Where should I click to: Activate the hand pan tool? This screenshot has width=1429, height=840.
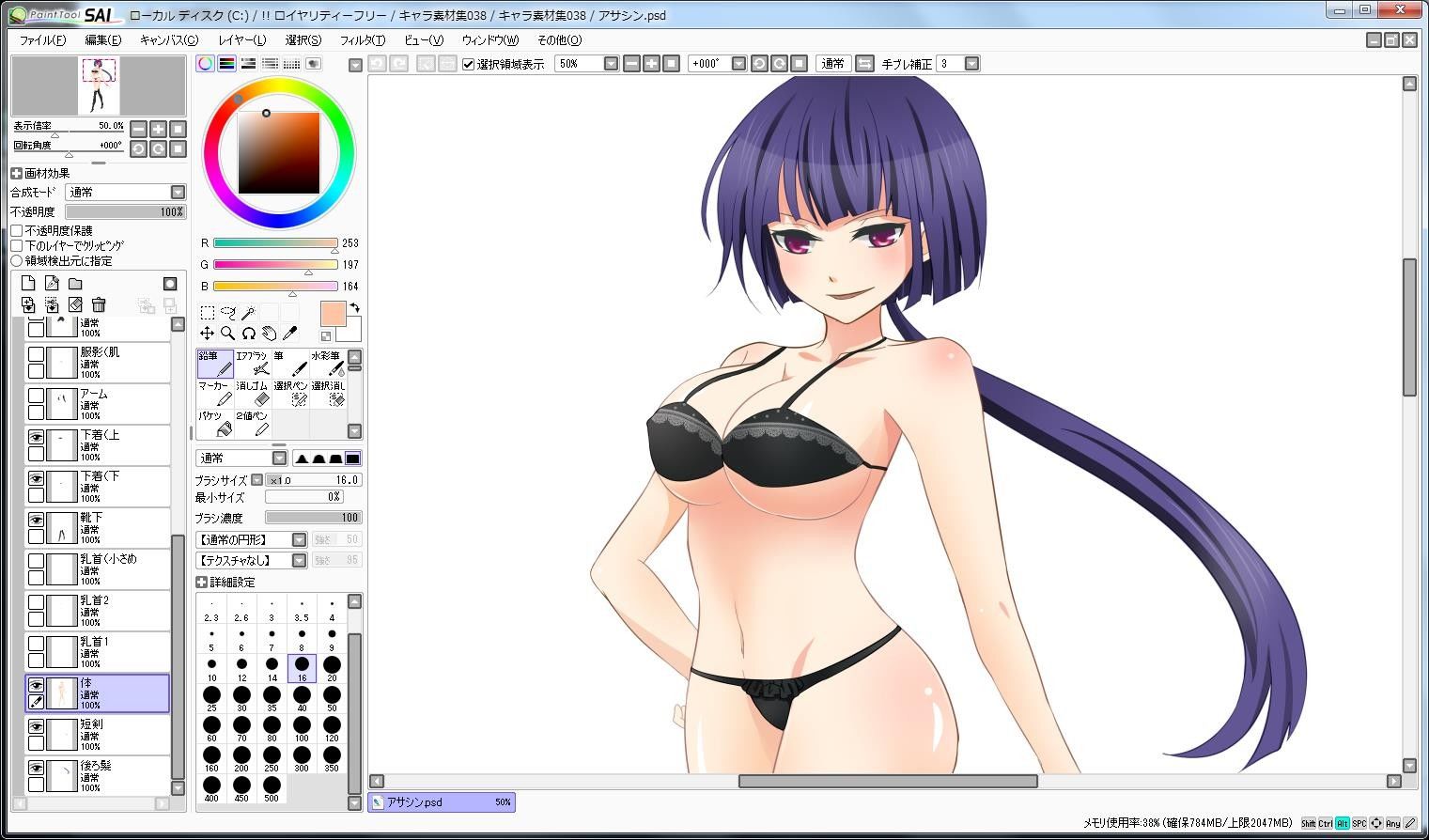(269, 334)
